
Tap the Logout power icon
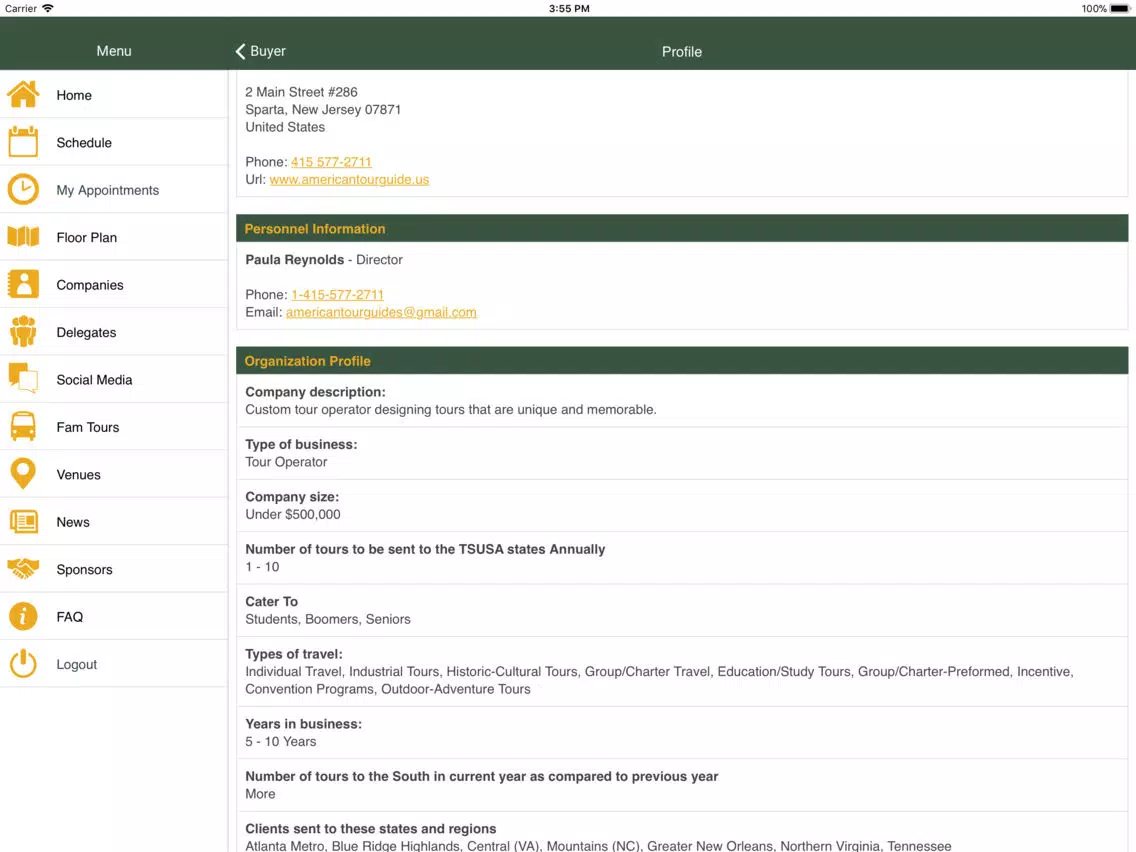pyautogui.click(x=23, y=664)
